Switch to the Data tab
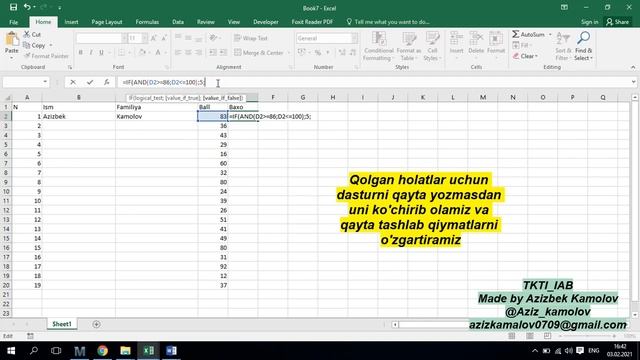The image size is (640, 360). tap(178, 22)
